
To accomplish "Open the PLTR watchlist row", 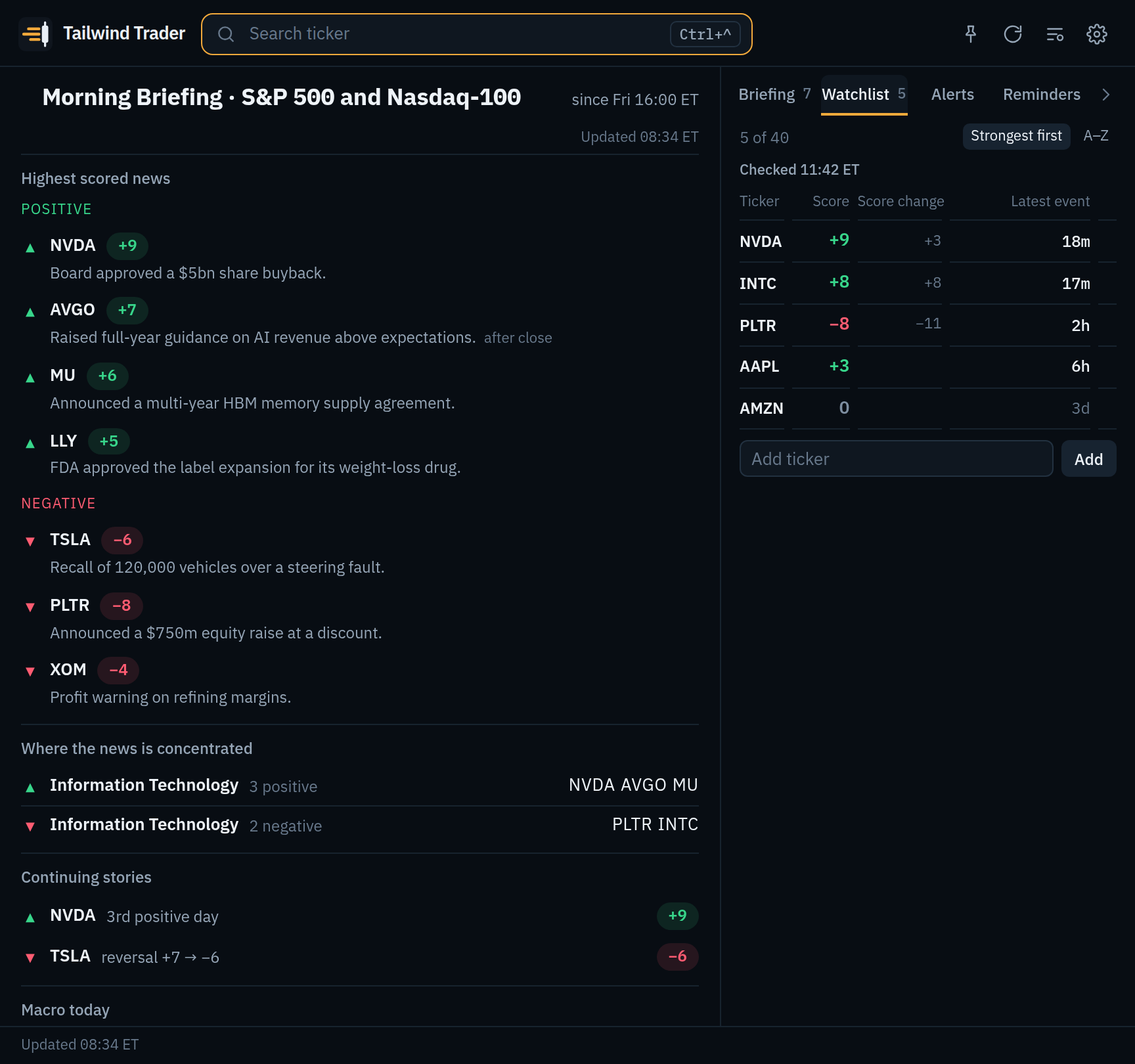I will coord(927,325).
